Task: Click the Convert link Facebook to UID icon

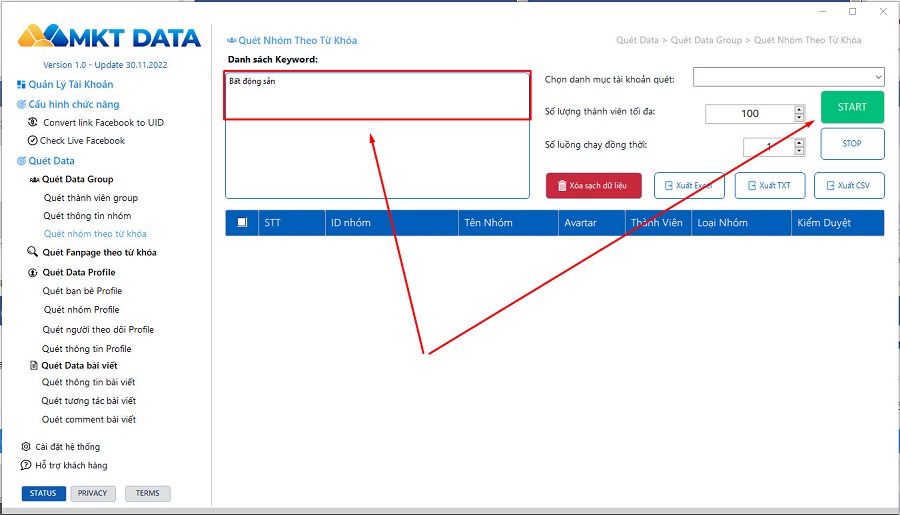Action: click(x=33, y=122)
